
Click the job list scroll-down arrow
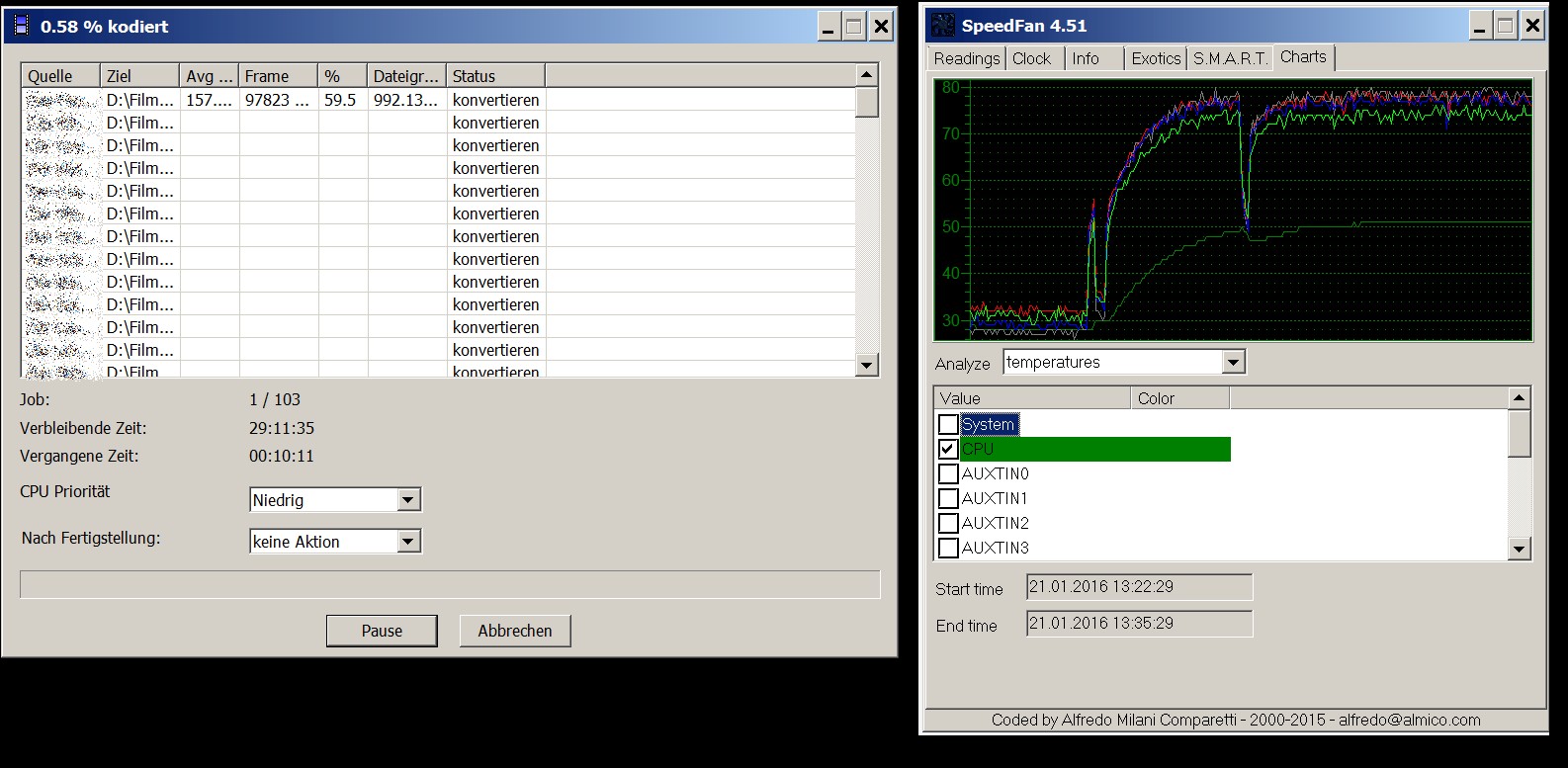click(867, 366)
